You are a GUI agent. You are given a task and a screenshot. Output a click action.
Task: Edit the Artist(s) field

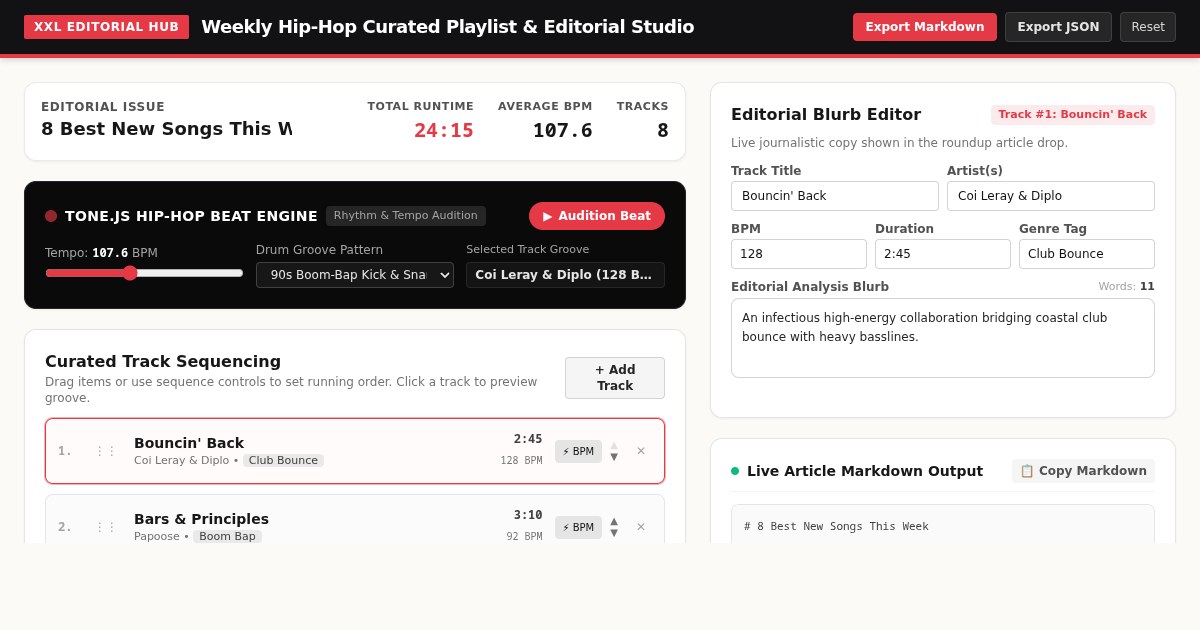1051,196
